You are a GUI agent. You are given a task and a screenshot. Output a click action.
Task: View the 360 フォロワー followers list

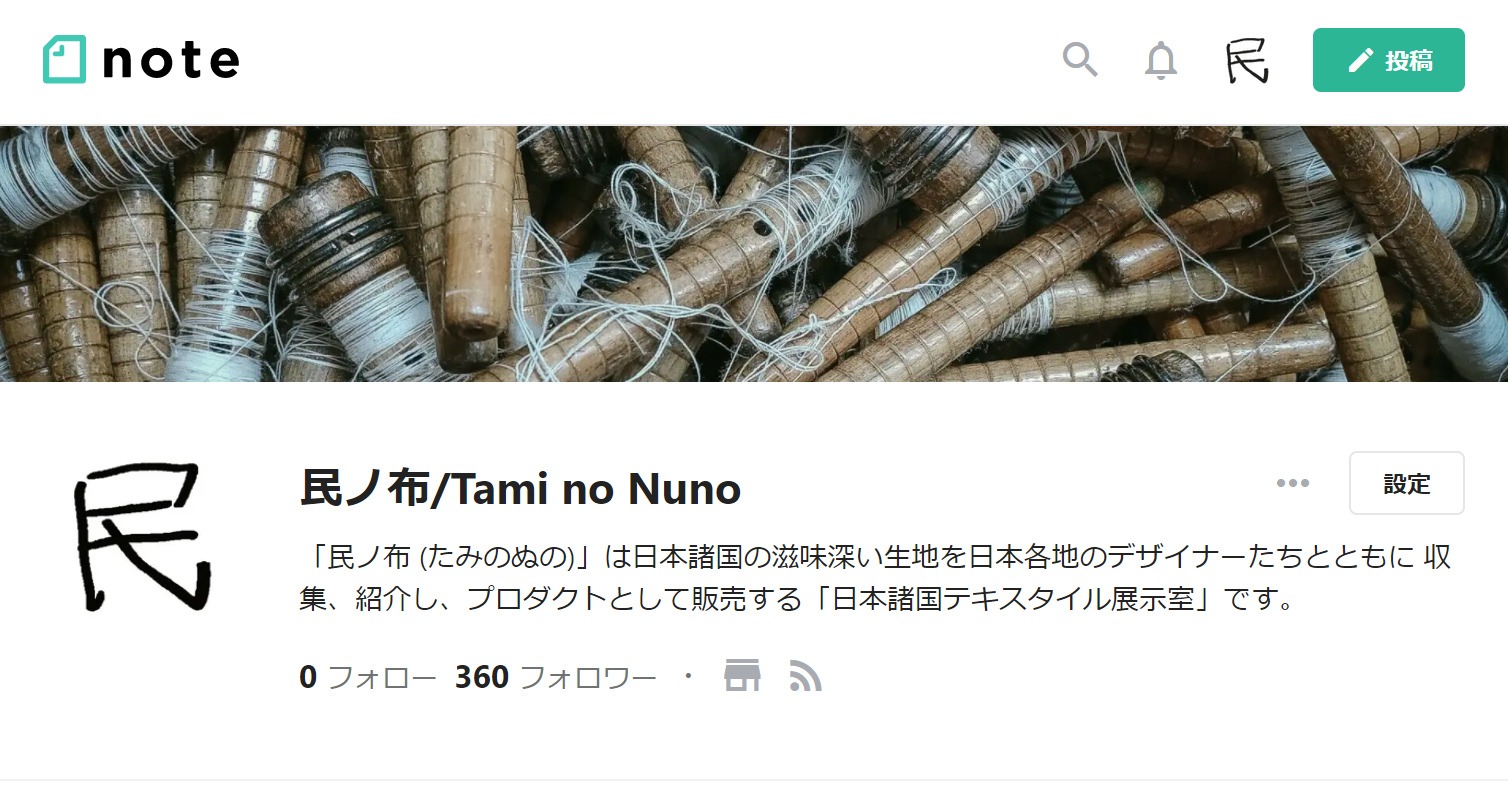[x=555, y=677]
